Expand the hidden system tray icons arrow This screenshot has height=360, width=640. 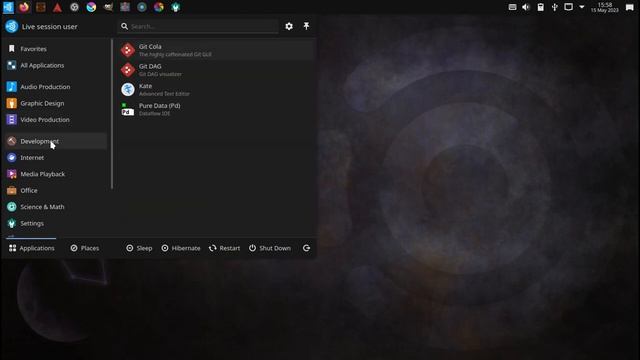point(582,7)
